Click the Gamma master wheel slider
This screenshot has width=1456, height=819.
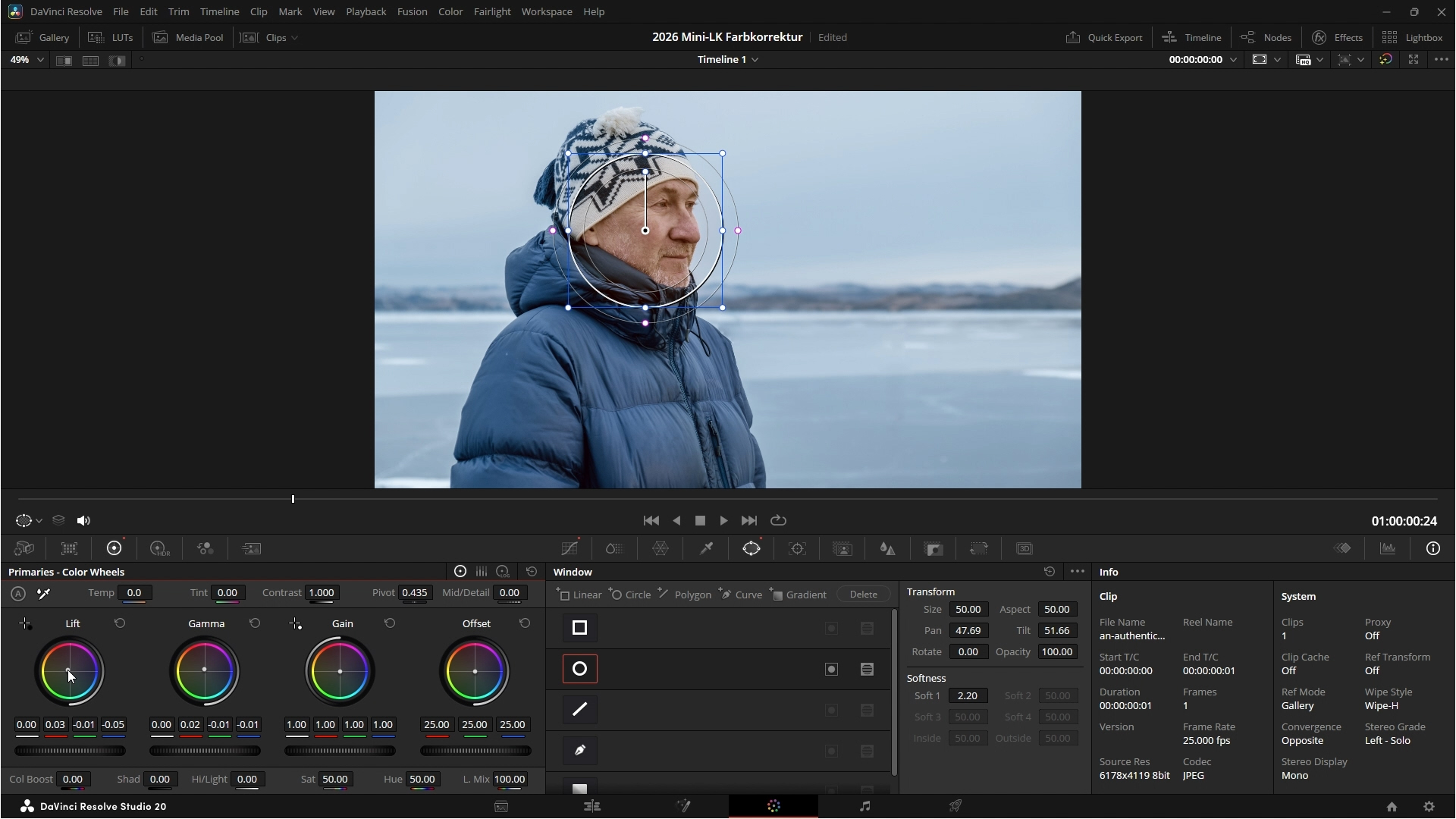coord(205,751)
